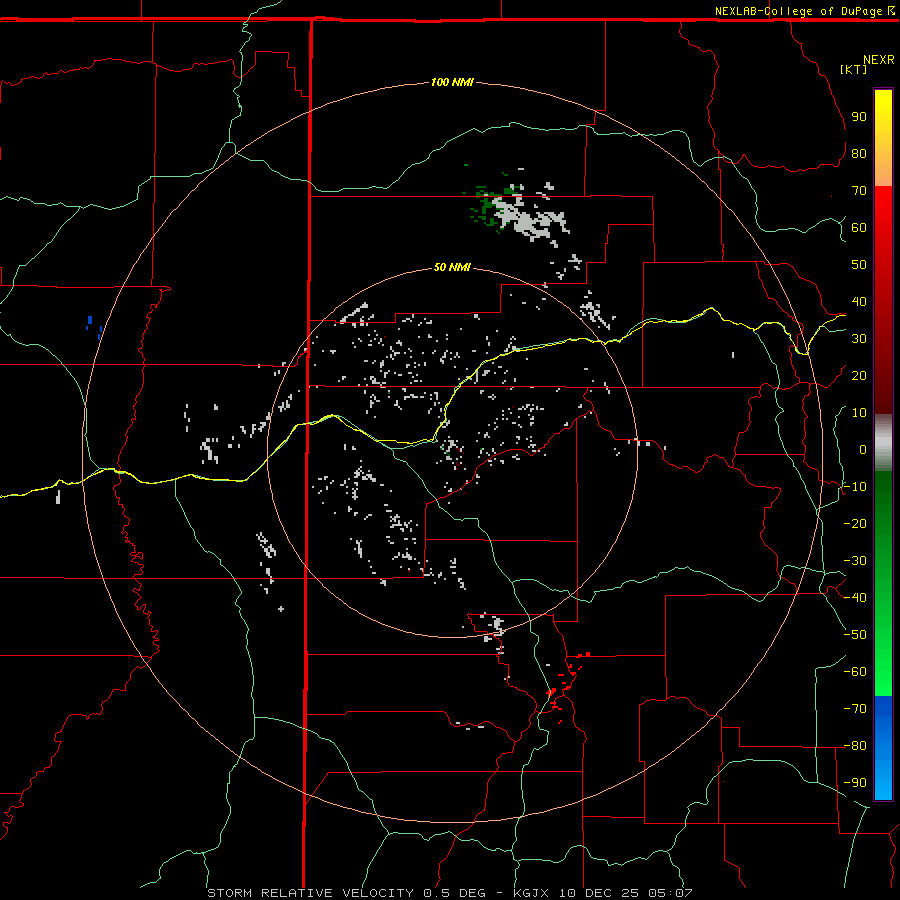Click the positive 60 scale label
Screen dimensions: 900x900
click(859, 228)
